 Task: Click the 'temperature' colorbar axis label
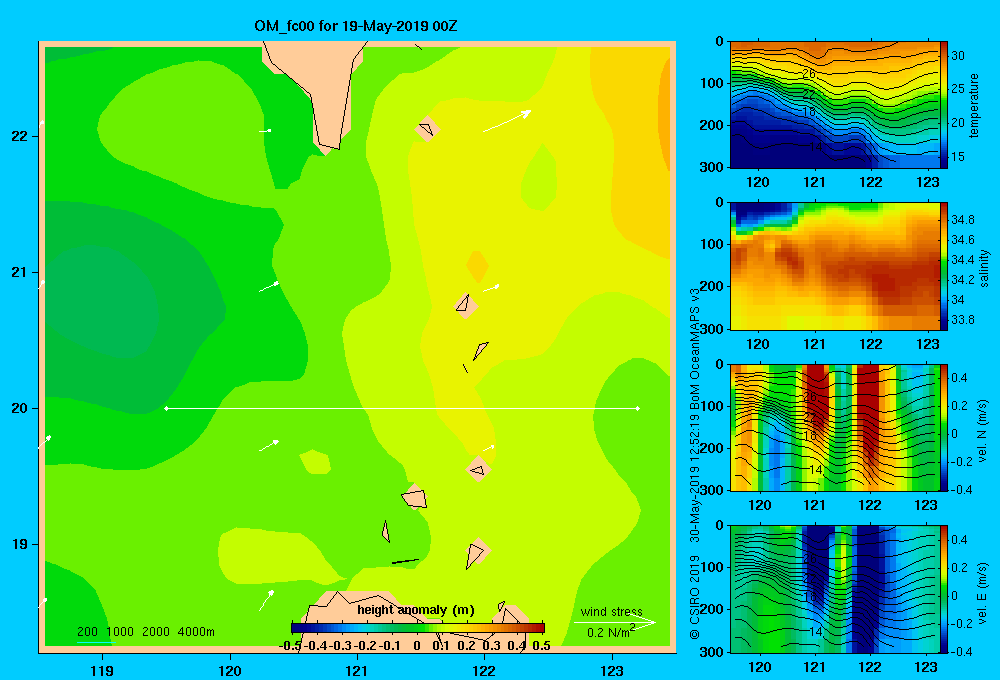click(x=974, y=105)
